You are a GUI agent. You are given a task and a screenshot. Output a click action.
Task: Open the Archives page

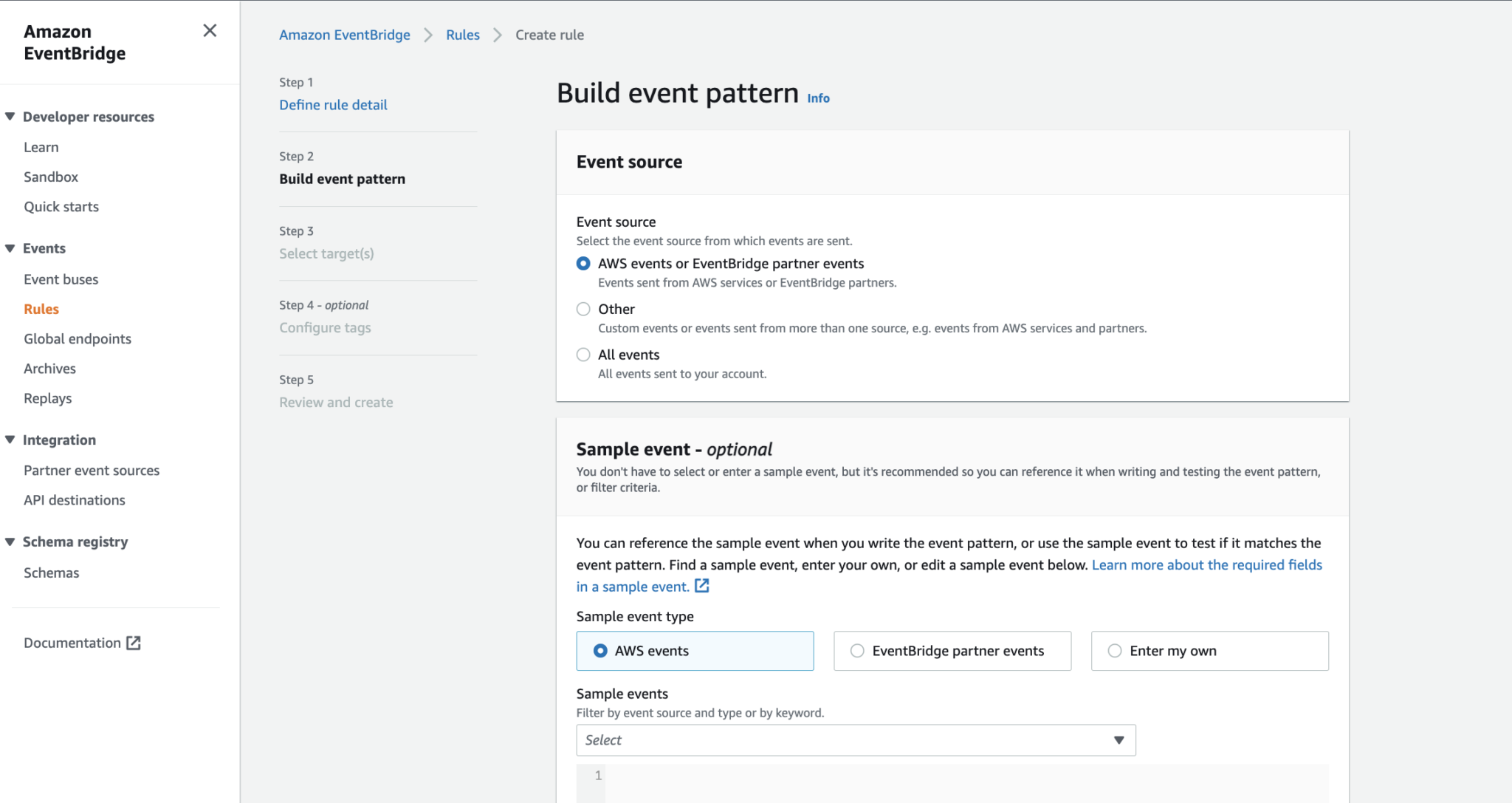click(x=49, y=368)
